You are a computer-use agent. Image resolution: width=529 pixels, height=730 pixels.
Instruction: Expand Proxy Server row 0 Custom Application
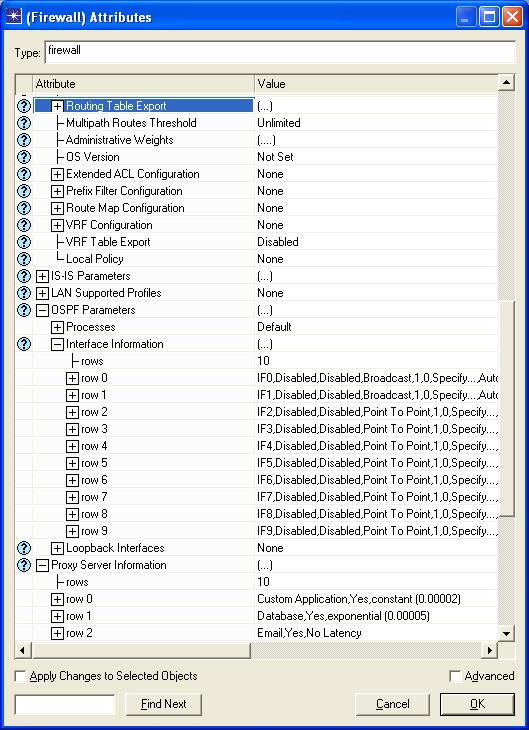[x=57, y=599]
